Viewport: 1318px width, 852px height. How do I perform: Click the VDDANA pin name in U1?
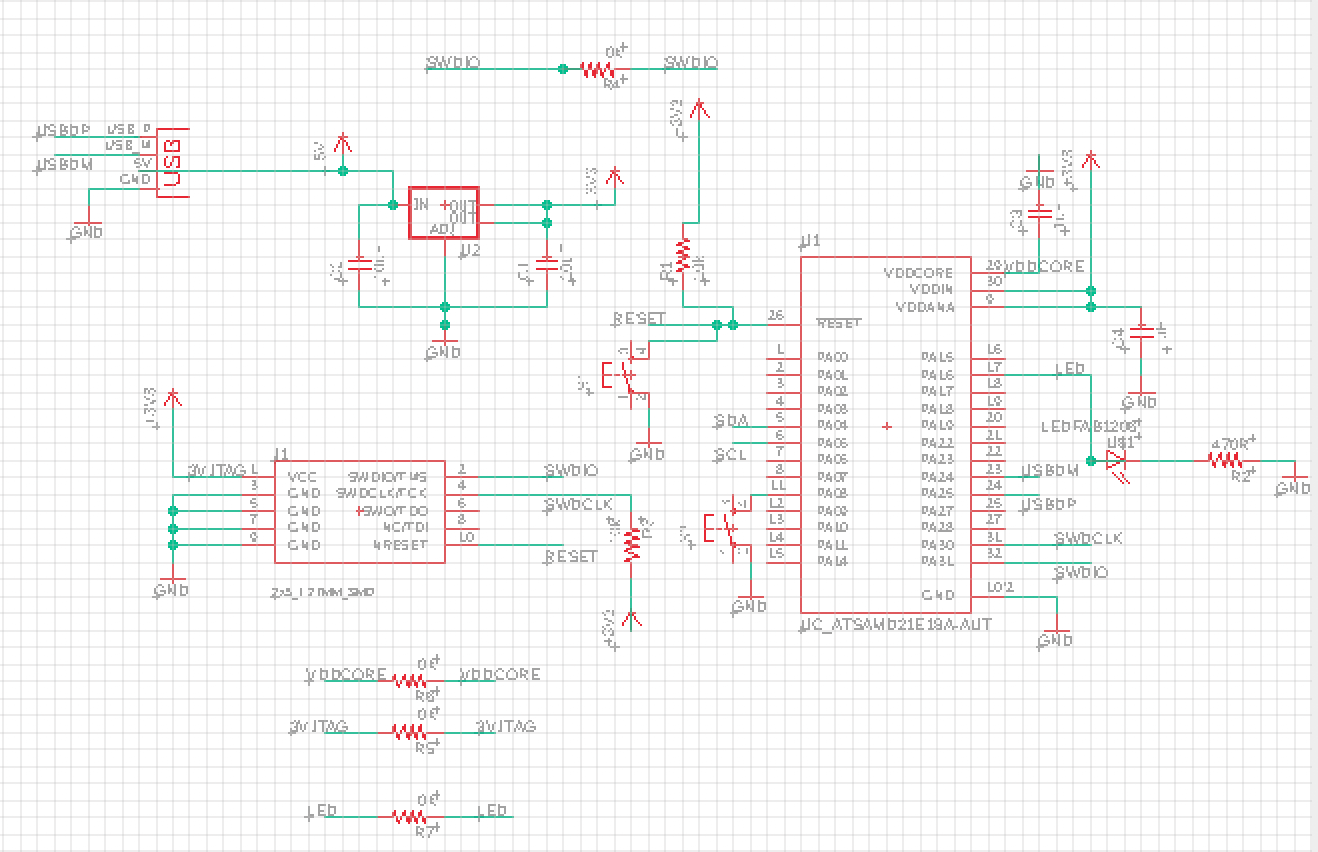(924, 306)
